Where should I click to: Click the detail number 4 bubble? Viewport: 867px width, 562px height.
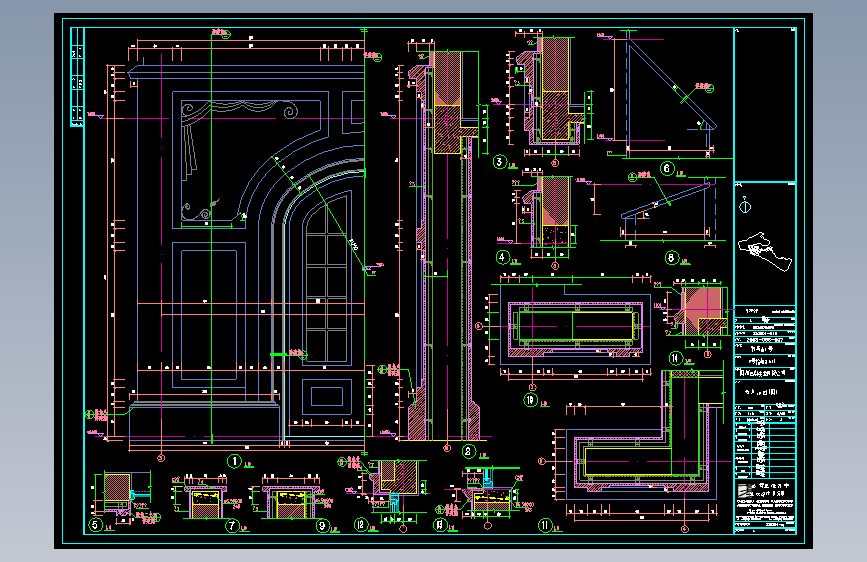tap(502, 257)
